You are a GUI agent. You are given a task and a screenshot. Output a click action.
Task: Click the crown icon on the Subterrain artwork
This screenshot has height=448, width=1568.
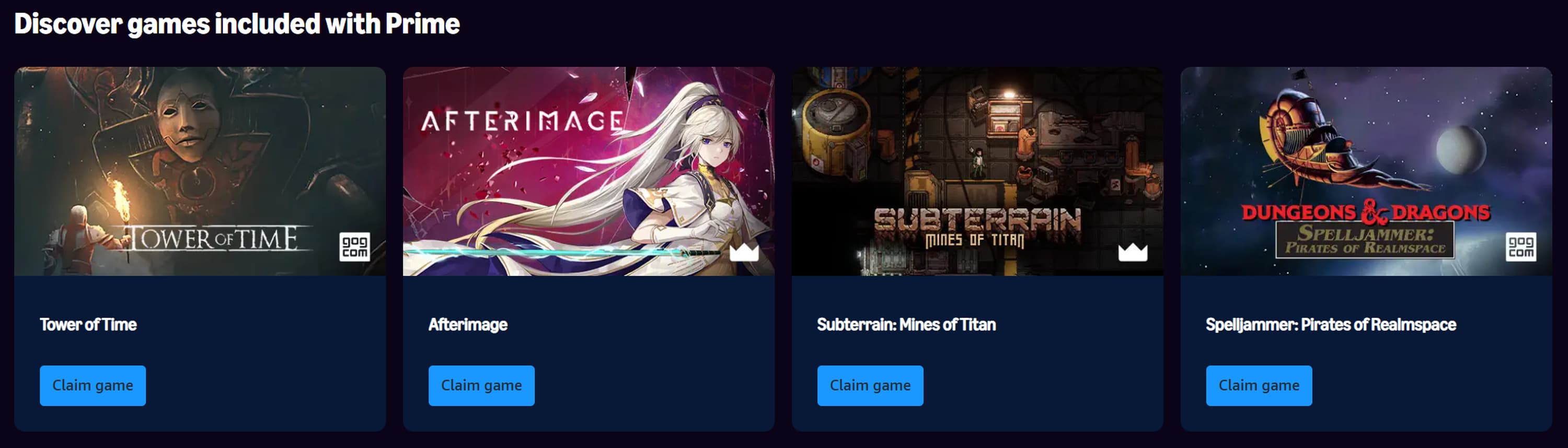1133,251
